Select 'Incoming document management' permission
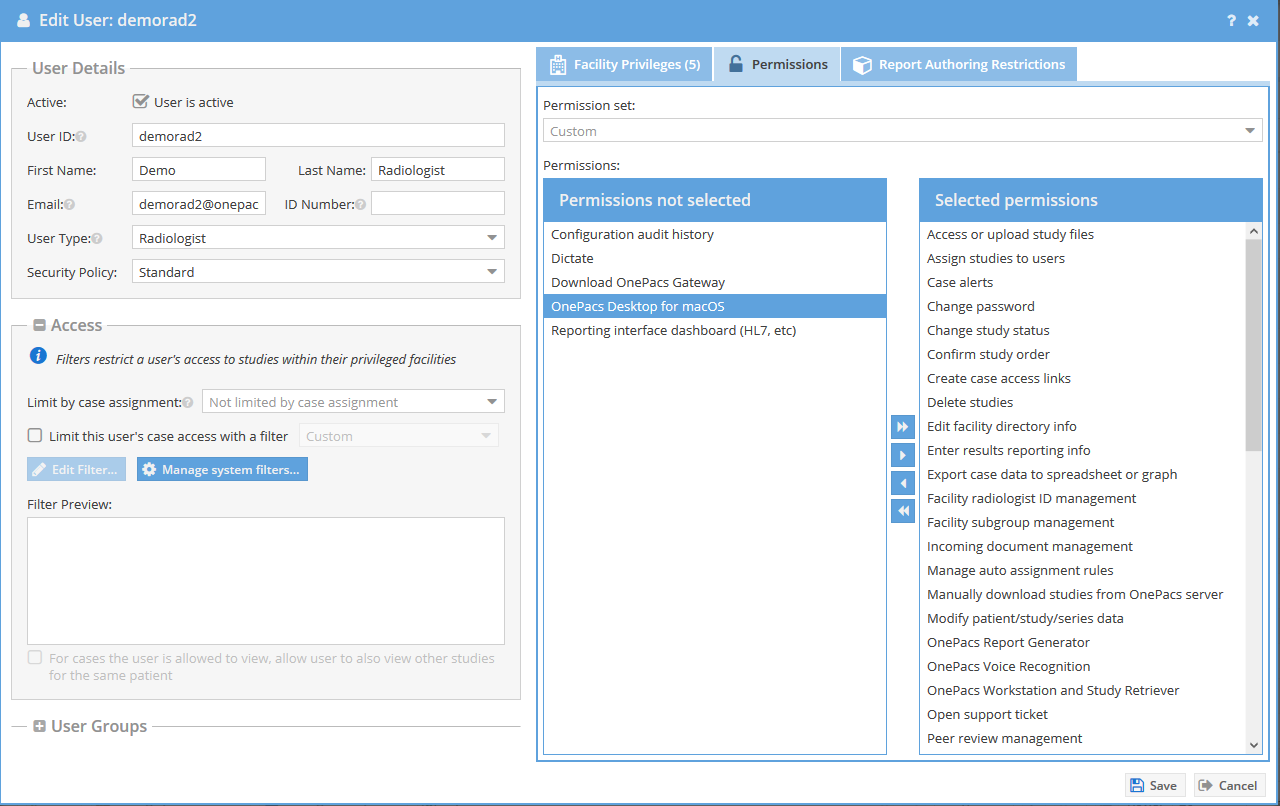The image size is (1280, 806). pyautogui.click(x=1083, y=546)
